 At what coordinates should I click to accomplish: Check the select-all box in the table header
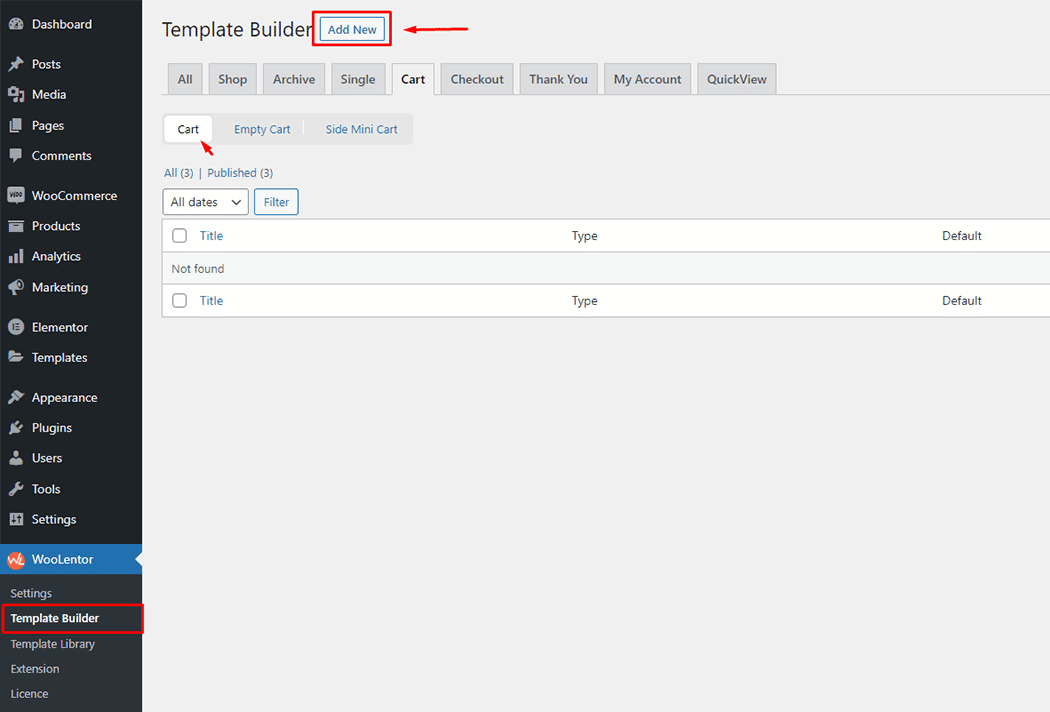(x=179, y=235)
